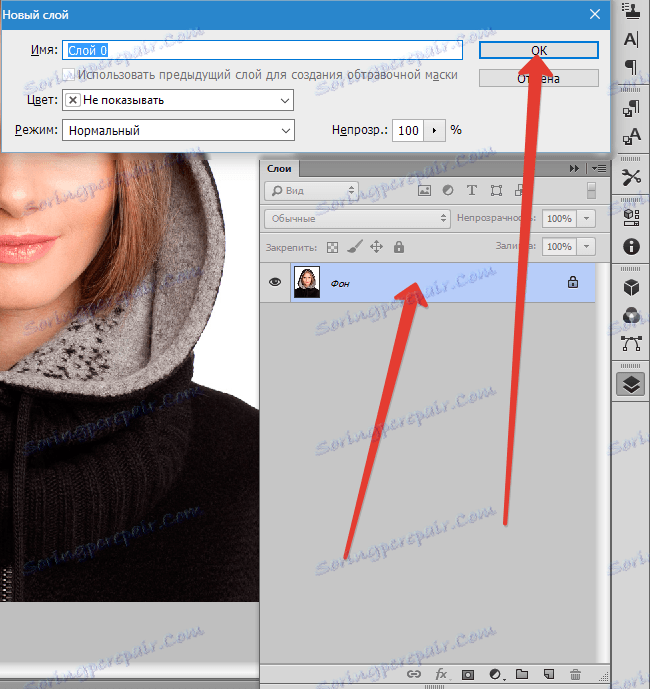Viewport: 650px width, 689px height.
Task: Filter for shape layers
Action: point(496,190)
